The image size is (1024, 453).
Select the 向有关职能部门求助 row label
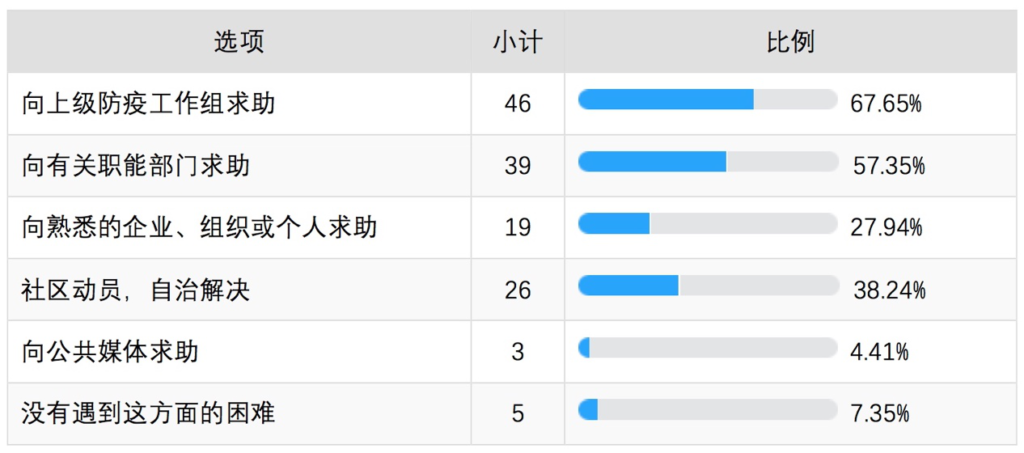coord(135,166)
